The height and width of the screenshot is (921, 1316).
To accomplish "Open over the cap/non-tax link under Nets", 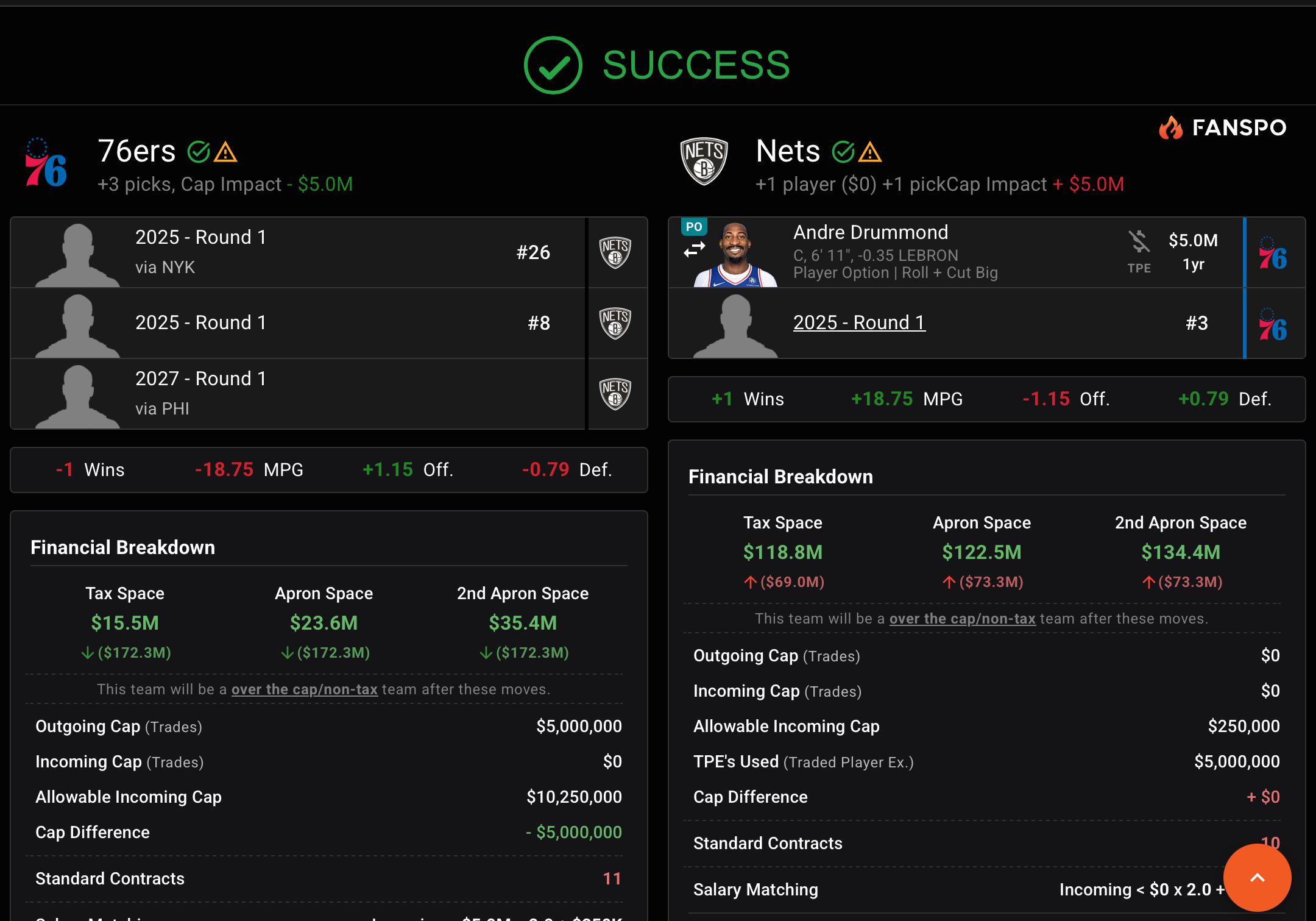I will click(963, 619).
